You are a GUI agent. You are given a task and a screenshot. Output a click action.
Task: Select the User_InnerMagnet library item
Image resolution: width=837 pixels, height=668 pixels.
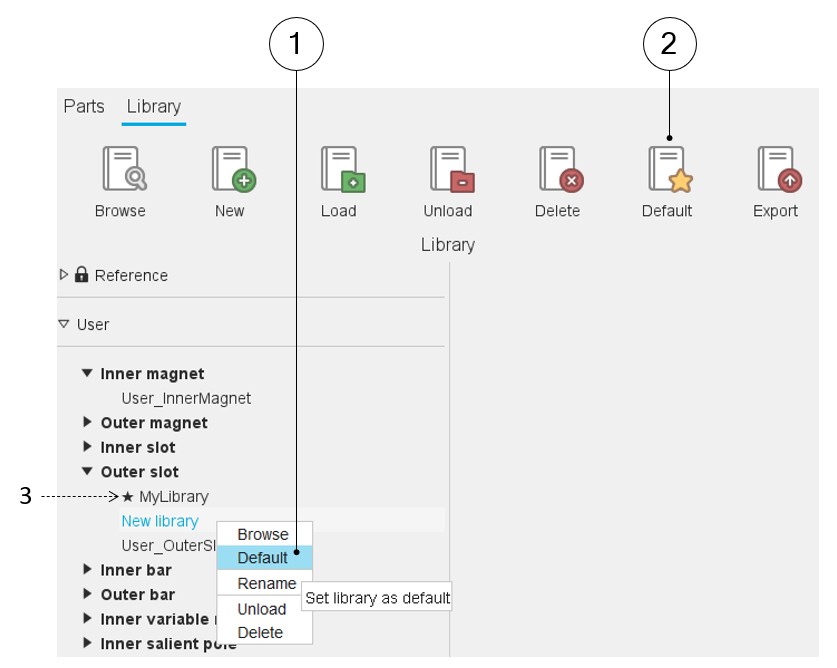pos(186,398)
